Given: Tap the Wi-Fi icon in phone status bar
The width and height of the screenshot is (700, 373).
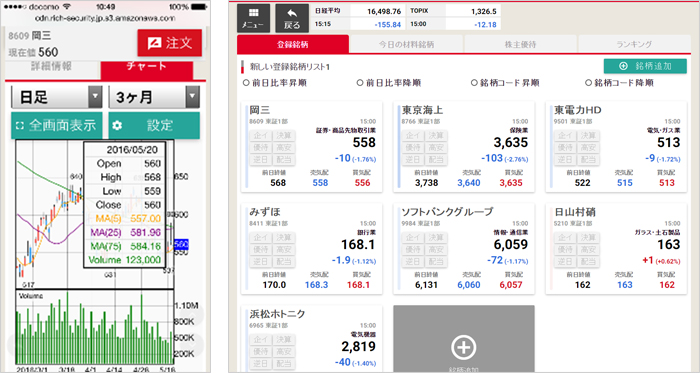Looking at the screenshot, I should (67, 7).
